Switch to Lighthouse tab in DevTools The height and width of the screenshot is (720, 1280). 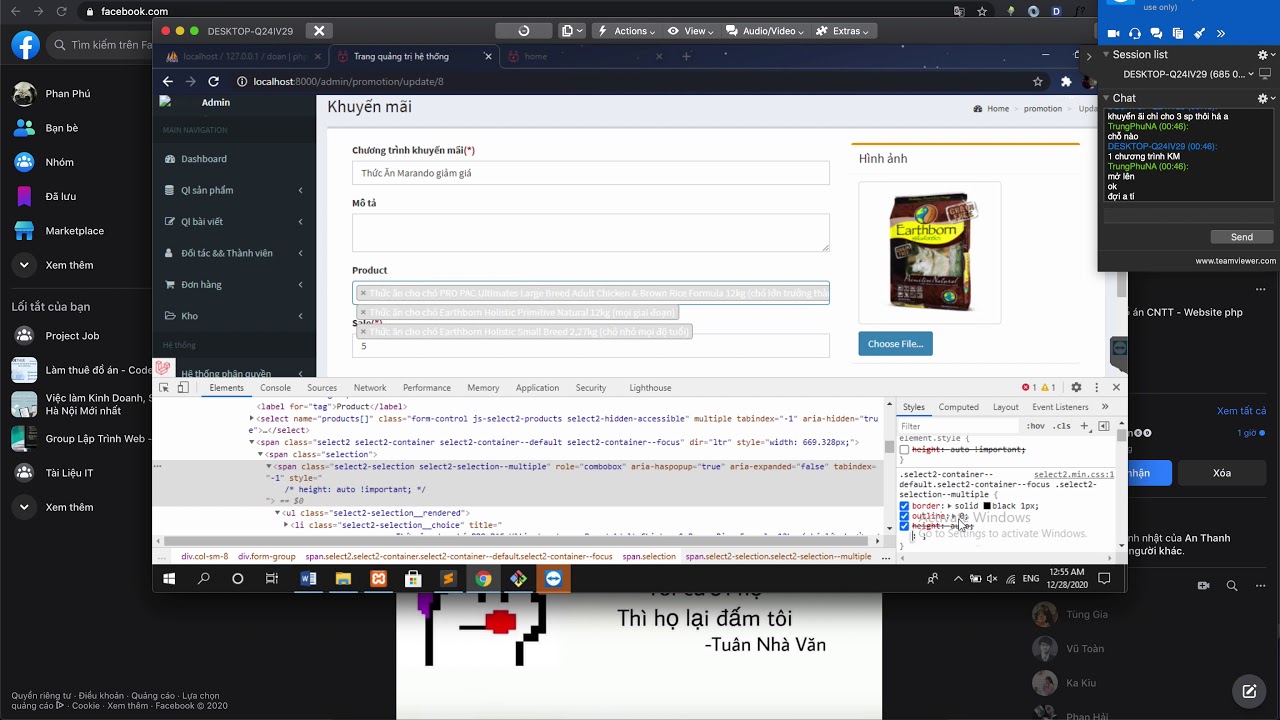pos(650,388)
